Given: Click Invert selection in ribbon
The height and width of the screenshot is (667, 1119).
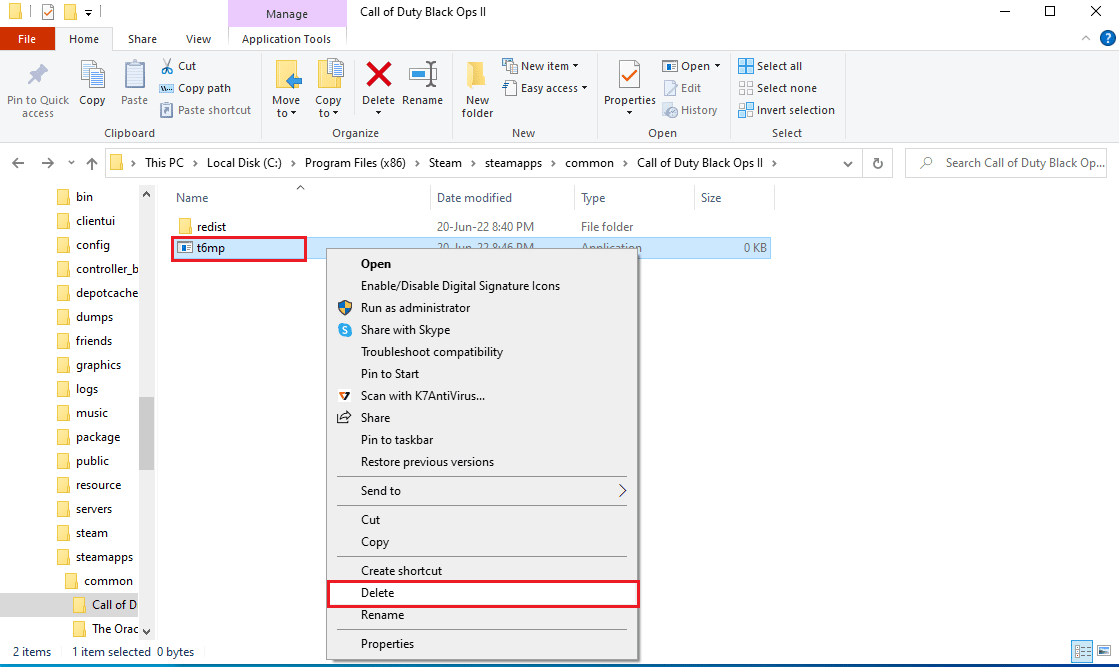Looking at the screenshot, I should pyautogui.click(x=786, y=110).
